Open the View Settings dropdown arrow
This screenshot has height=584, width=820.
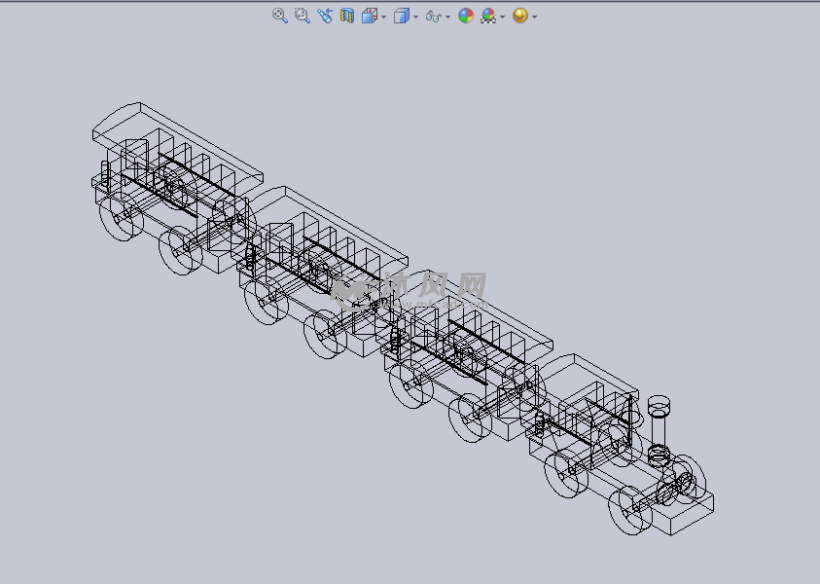[534, 17]
